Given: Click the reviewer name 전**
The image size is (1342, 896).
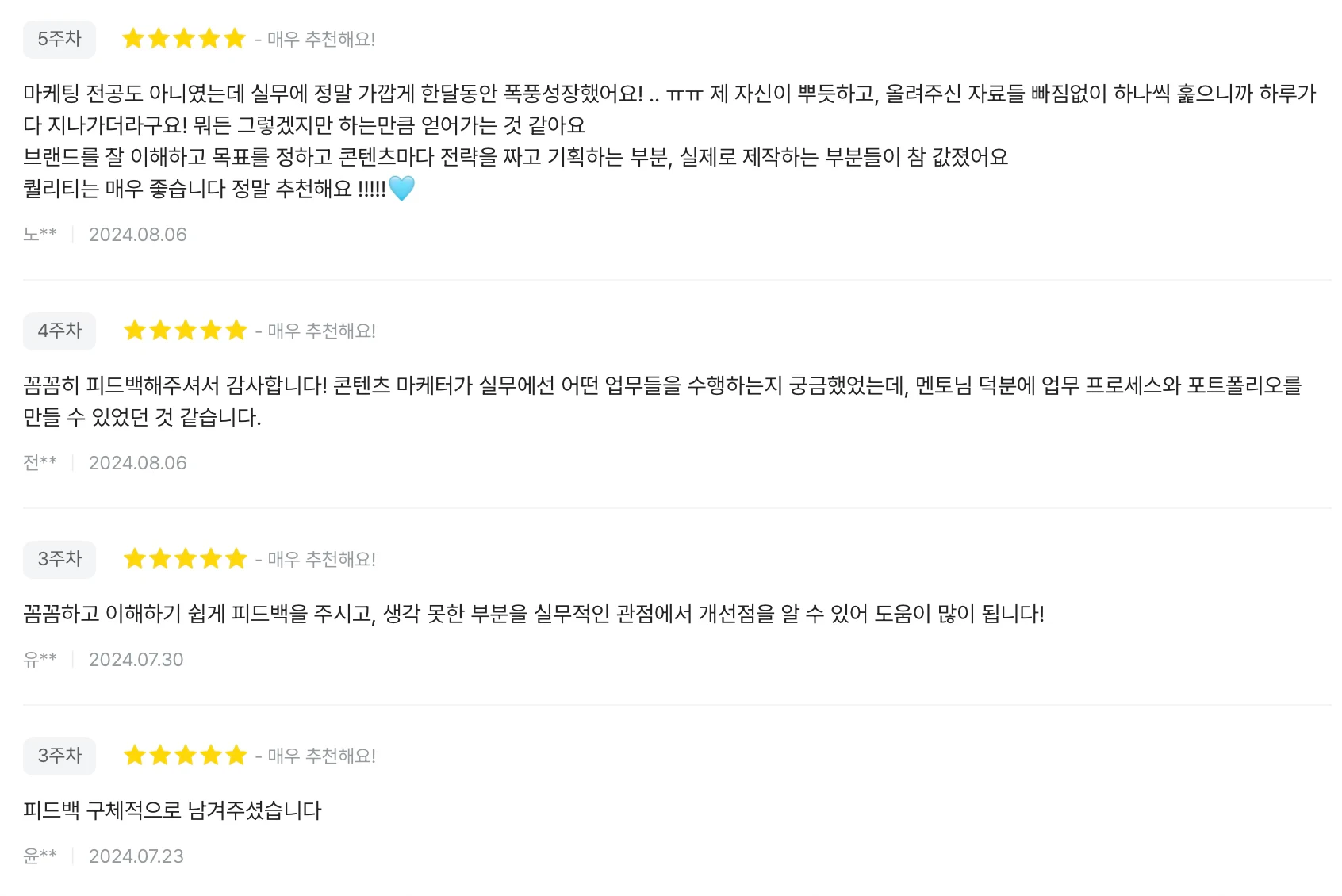Looking at the screenshot, I should click(40, 463).
